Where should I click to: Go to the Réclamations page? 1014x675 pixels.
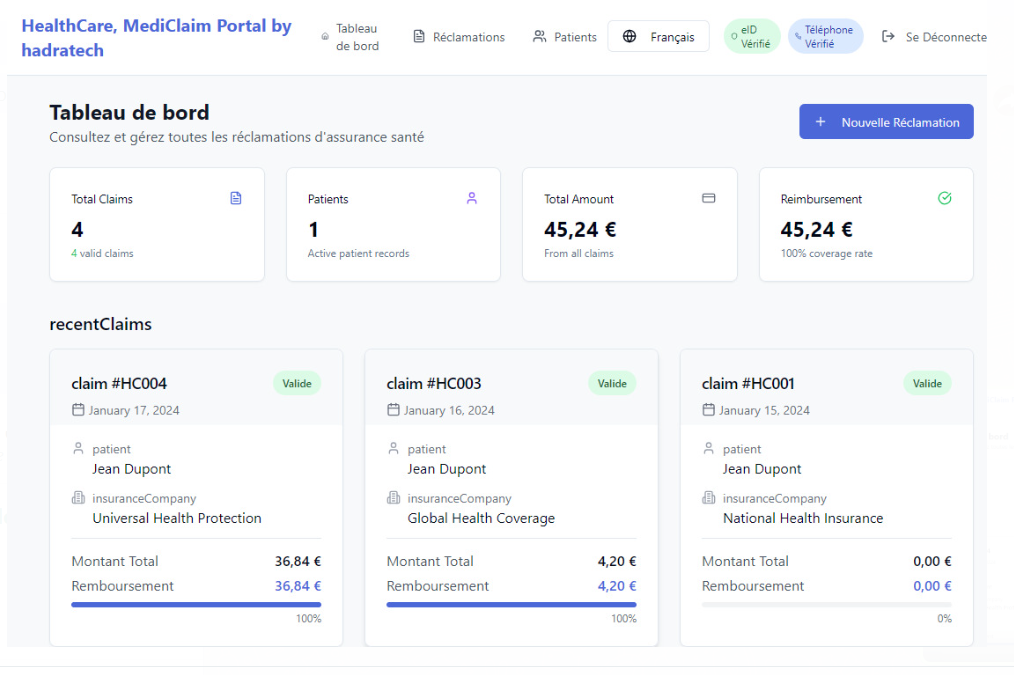pos(459,37)
